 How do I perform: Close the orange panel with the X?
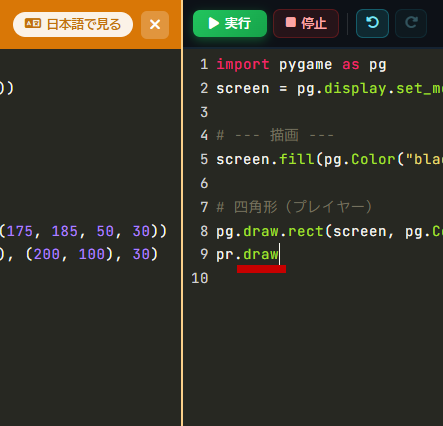(155, 25)
